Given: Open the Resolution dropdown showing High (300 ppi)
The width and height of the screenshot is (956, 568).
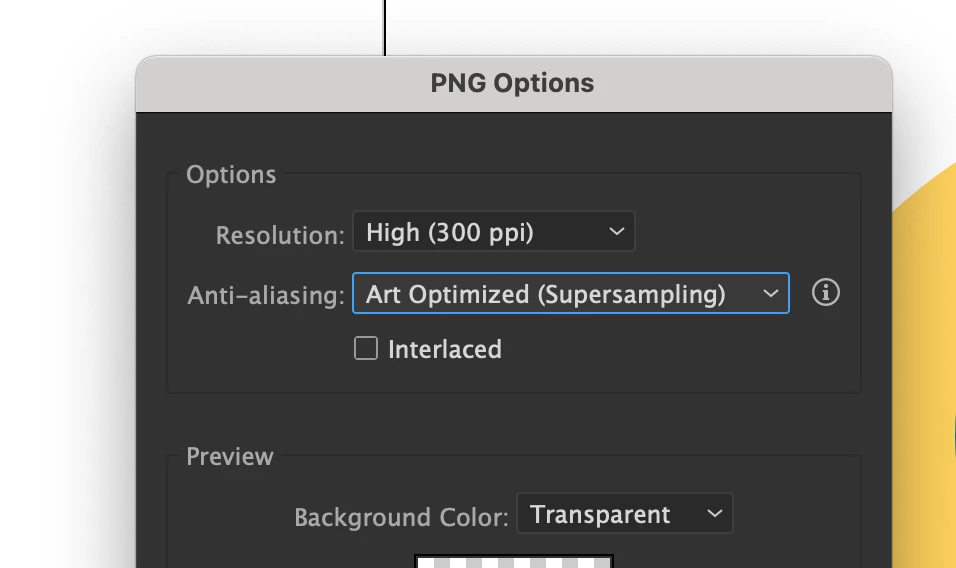Looking at the screenshot, I should click(493, 233).
